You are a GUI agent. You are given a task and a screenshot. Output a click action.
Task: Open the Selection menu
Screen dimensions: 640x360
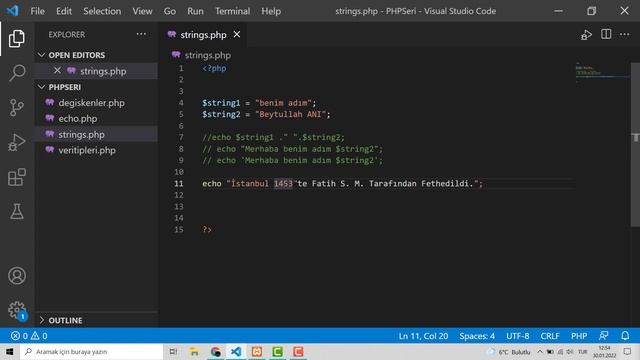pos(102,11)
